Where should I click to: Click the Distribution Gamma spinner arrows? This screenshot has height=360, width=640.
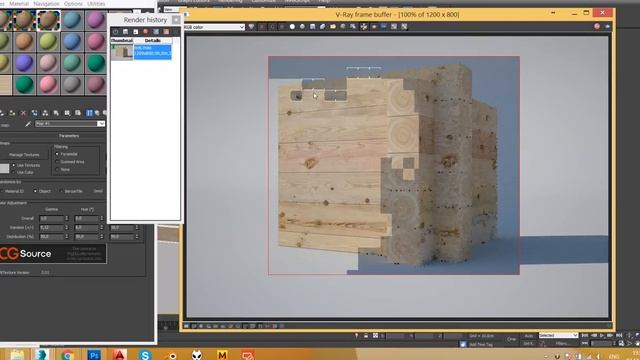pyautogui.click(x=67, y=237)
